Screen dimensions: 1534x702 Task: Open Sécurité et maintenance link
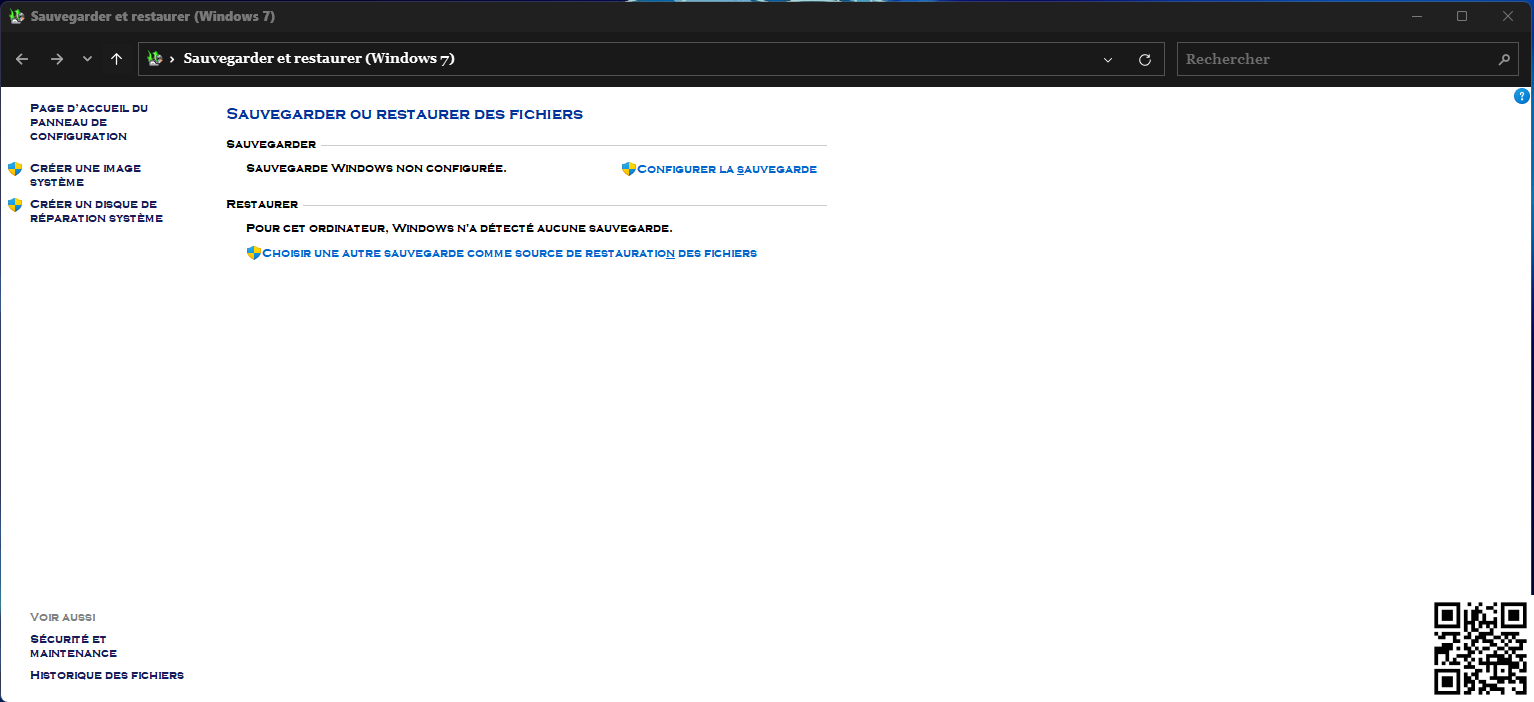click(73, 646)
